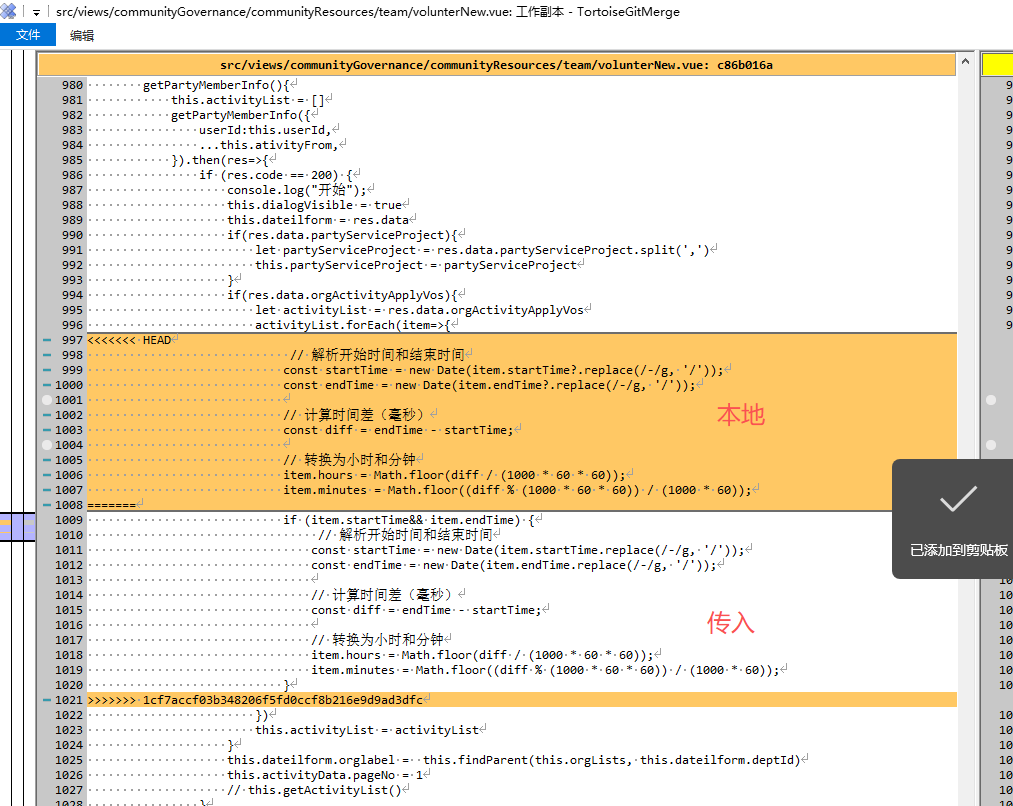Click the removed-line marker at line 997
The height and width of the screenshot is (806, 1013).
(x=47, y=340)
